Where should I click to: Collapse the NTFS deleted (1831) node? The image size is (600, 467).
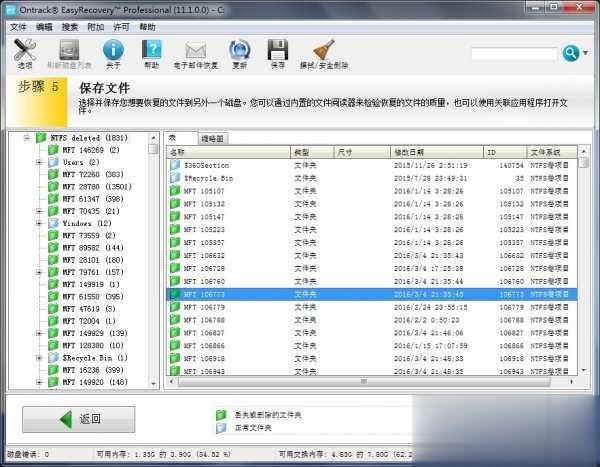click(26, 138)
